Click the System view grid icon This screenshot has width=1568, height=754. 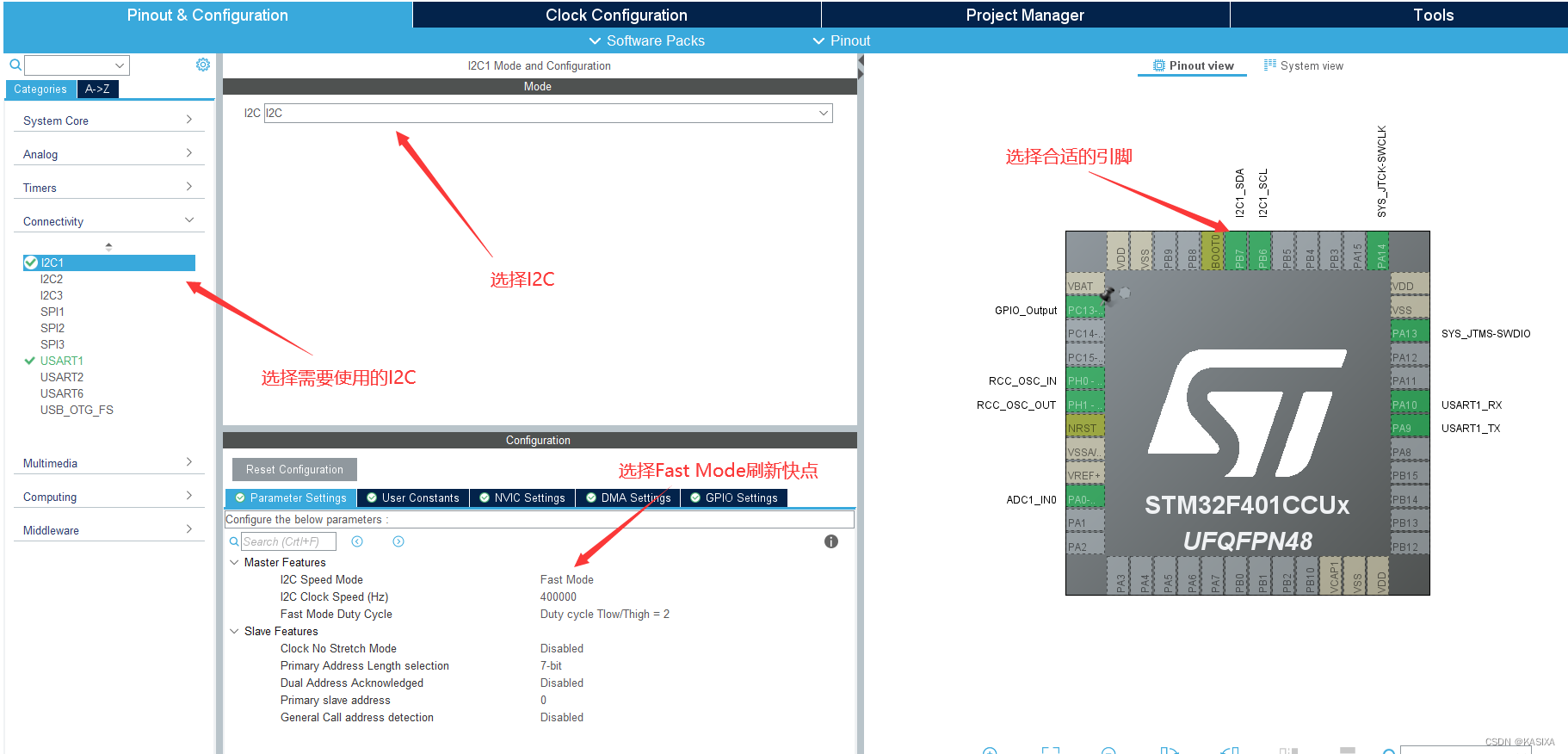pos(1270,65)
